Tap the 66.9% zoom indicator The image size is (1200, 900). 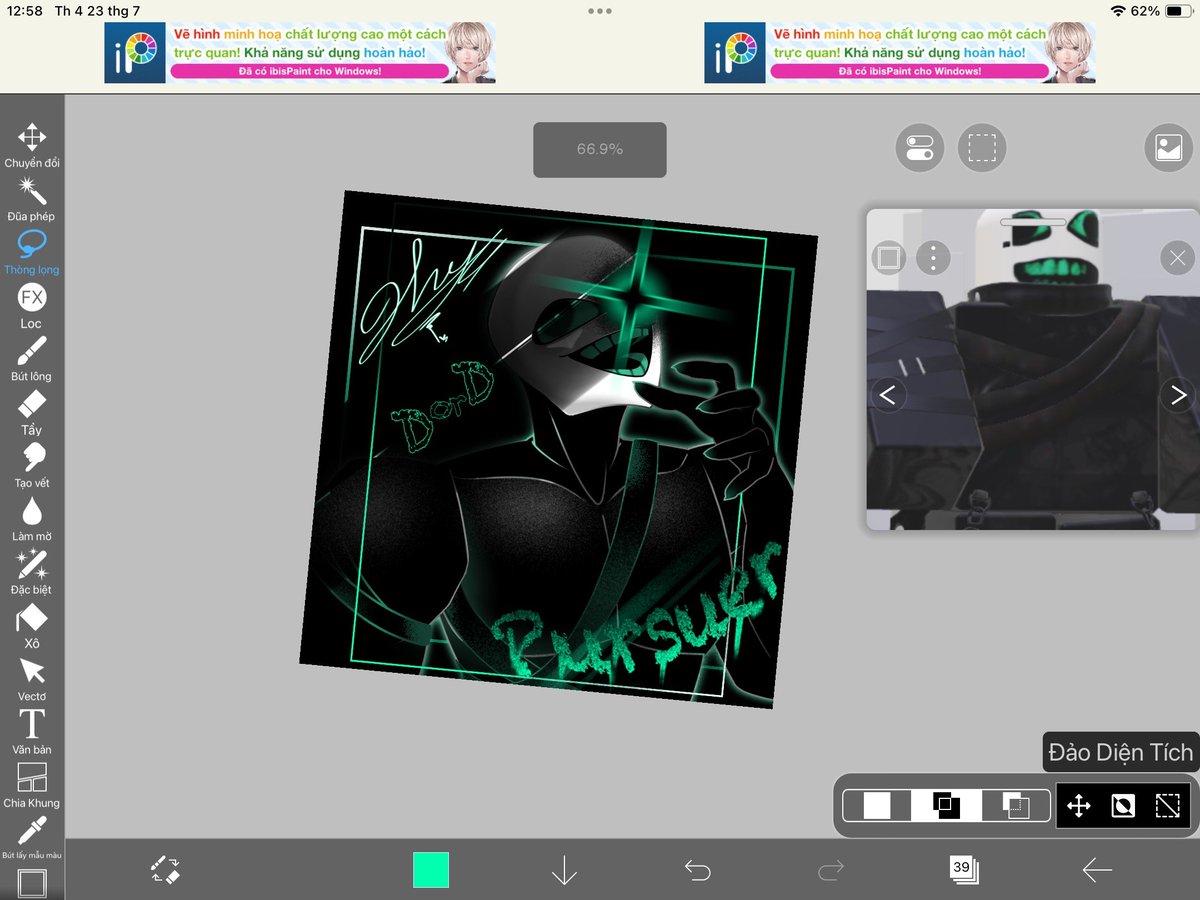(599, 149)
